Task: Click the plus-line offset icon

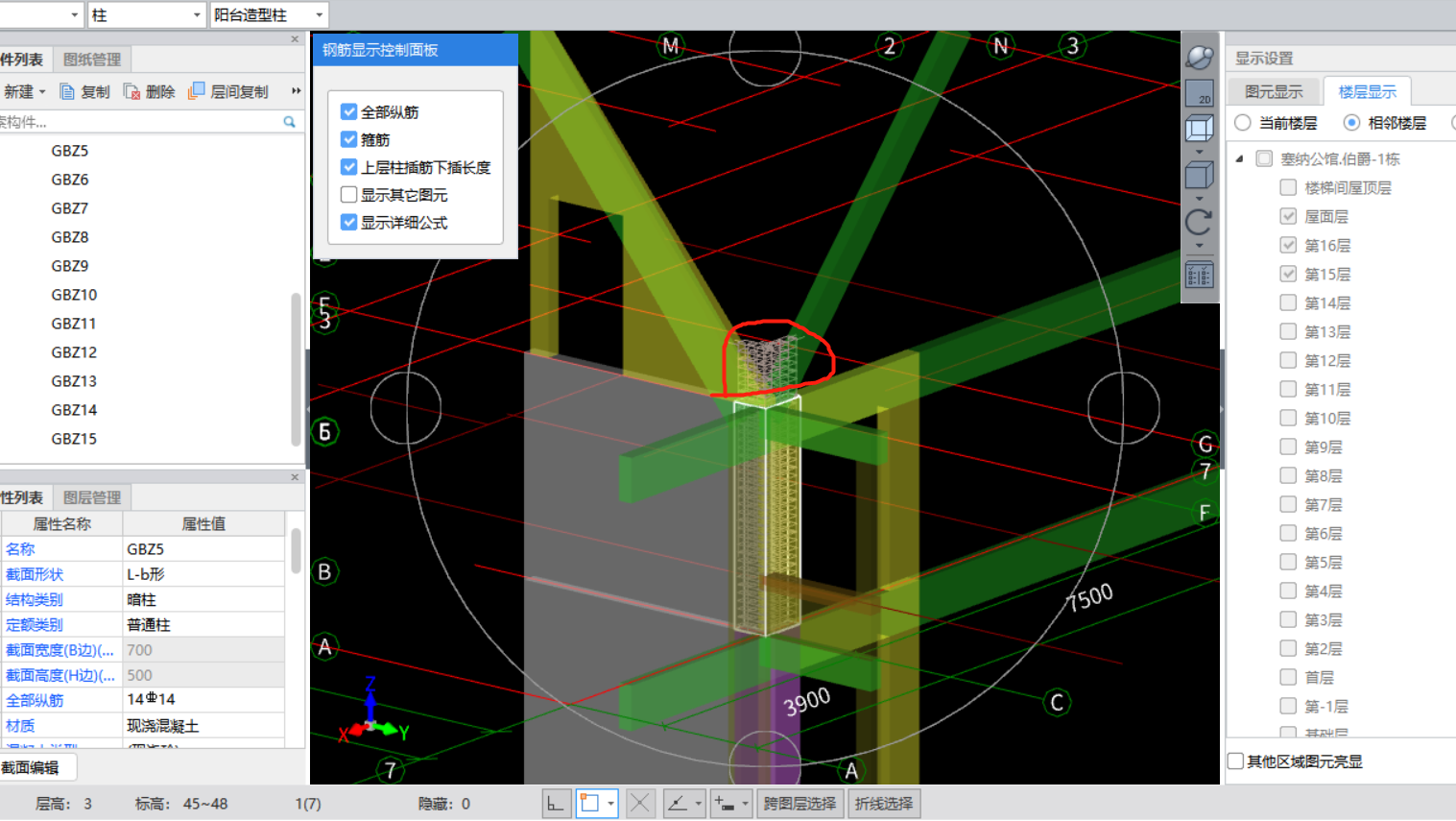Action: pos(725,804)
